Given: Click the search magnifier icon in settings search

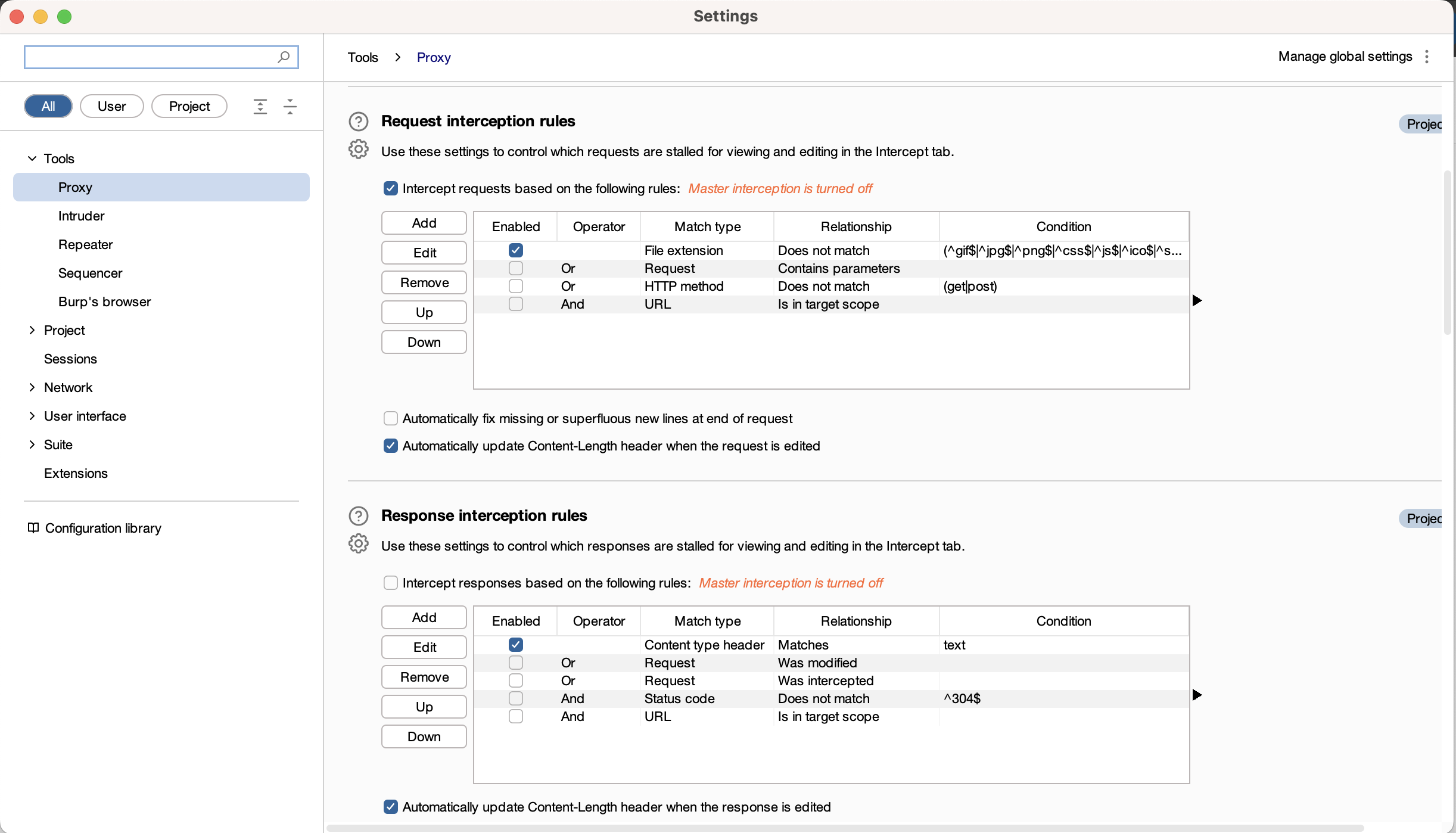Looking at the screenshot, I should click(x=284, y=57).
